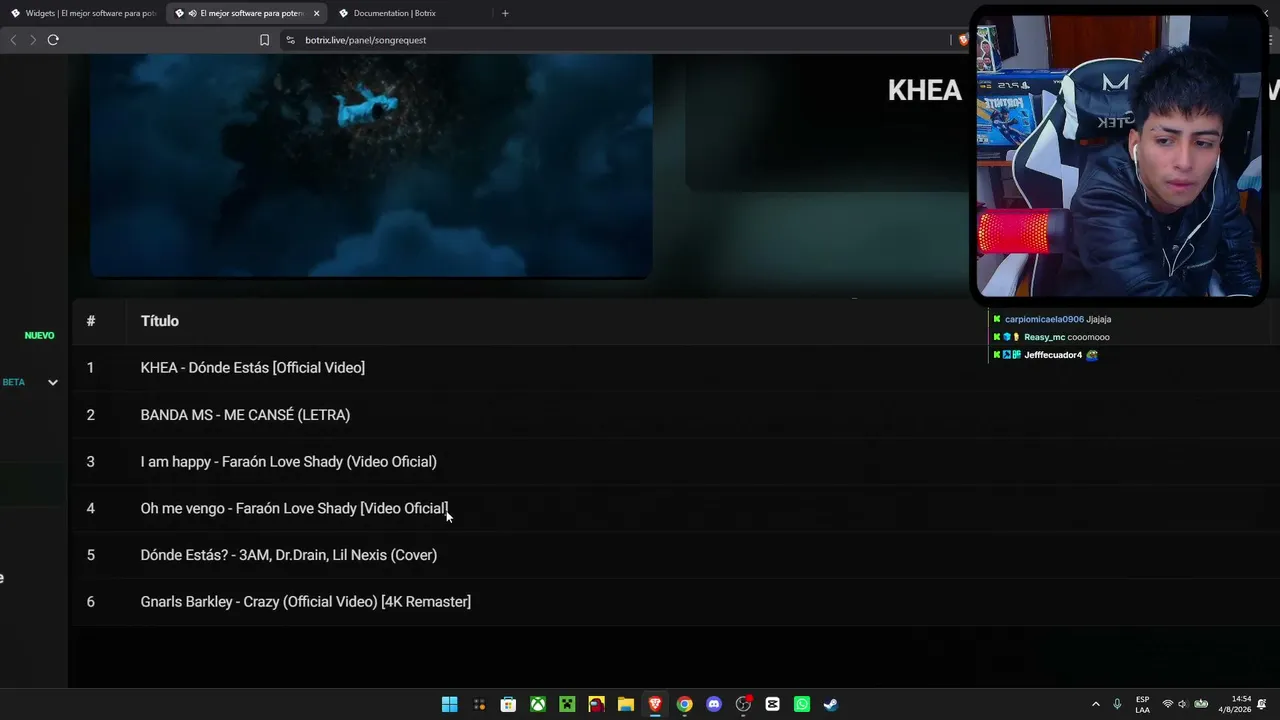Select 'I am happy - Faraón Love Shady'
This screenshot has height=720, width=1280.
tap(289, 462)
